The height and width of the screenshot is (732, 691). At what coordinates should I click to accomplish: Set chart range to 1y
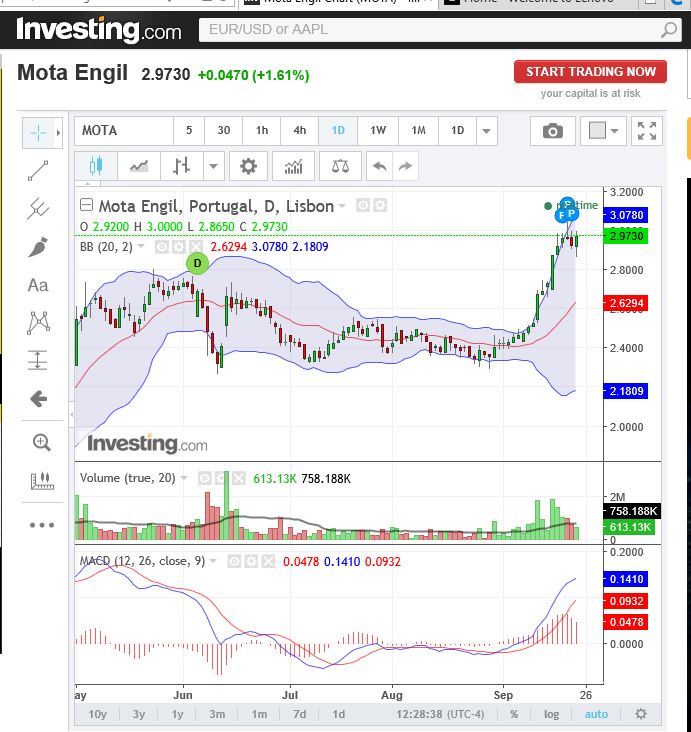(x=177, y=714)
